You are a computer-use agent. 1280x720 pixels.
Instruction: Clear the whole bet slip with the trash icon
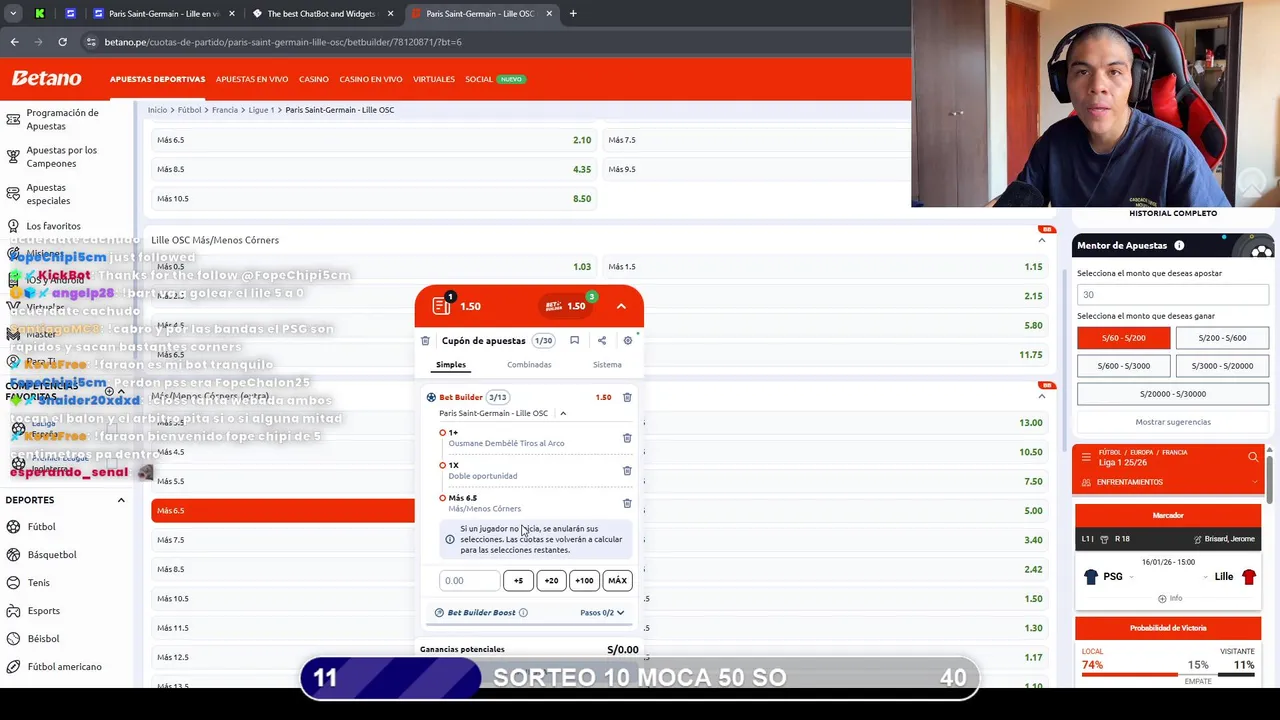425,341
